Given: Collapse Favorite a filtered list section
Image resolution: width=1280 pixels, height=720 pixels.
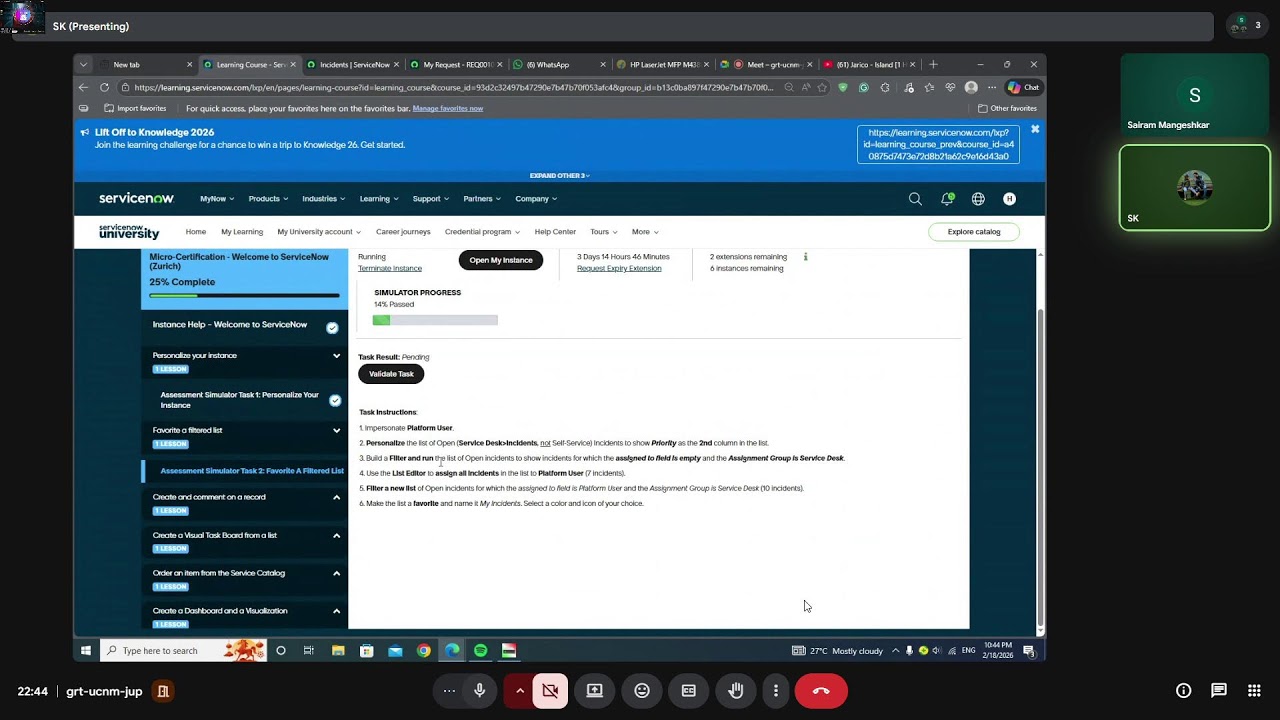Looking at the screenshot, I should [x=336, y=430].
